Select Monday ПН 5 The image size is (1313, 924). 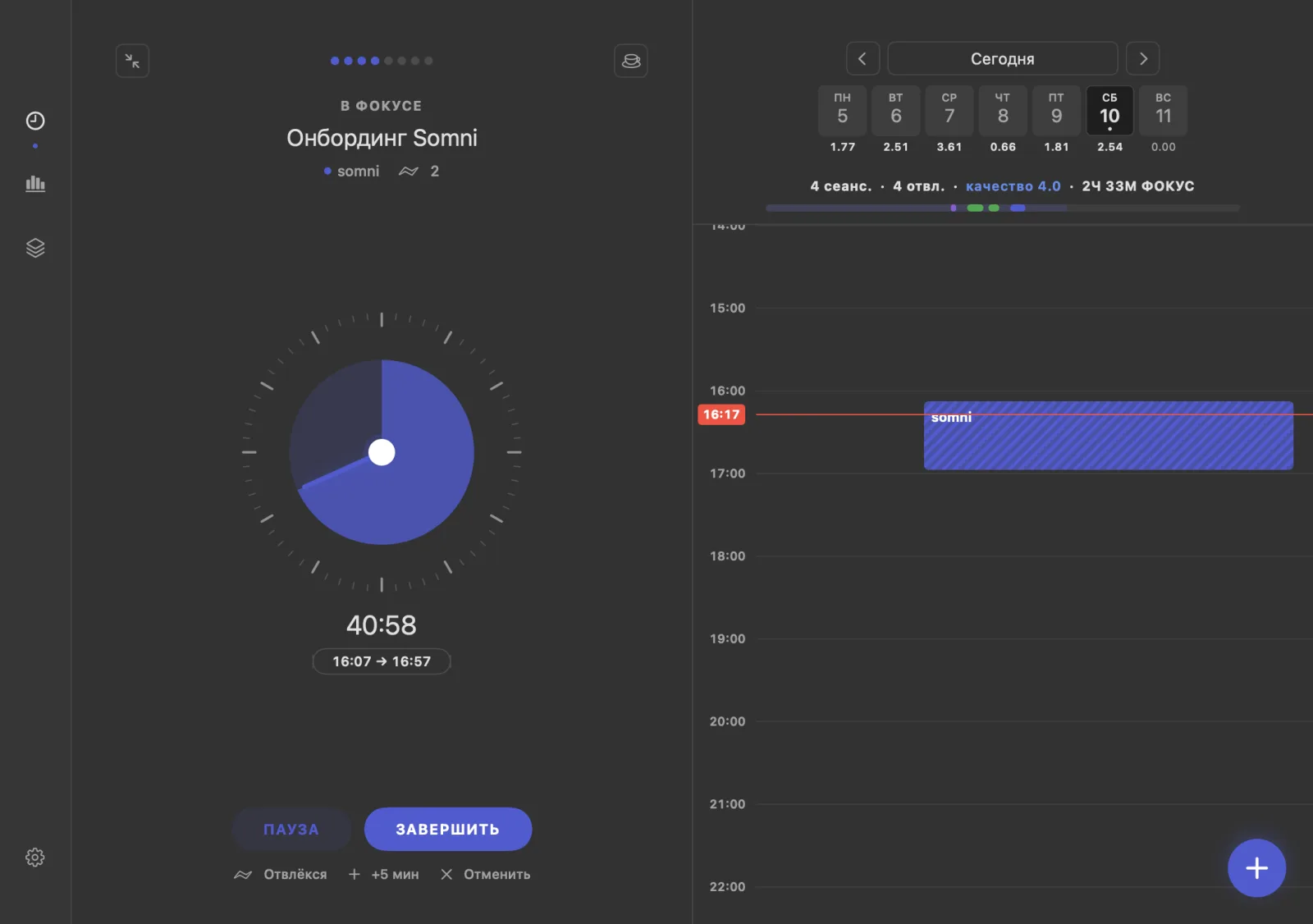pyautogui.click(x=843, y=110)
